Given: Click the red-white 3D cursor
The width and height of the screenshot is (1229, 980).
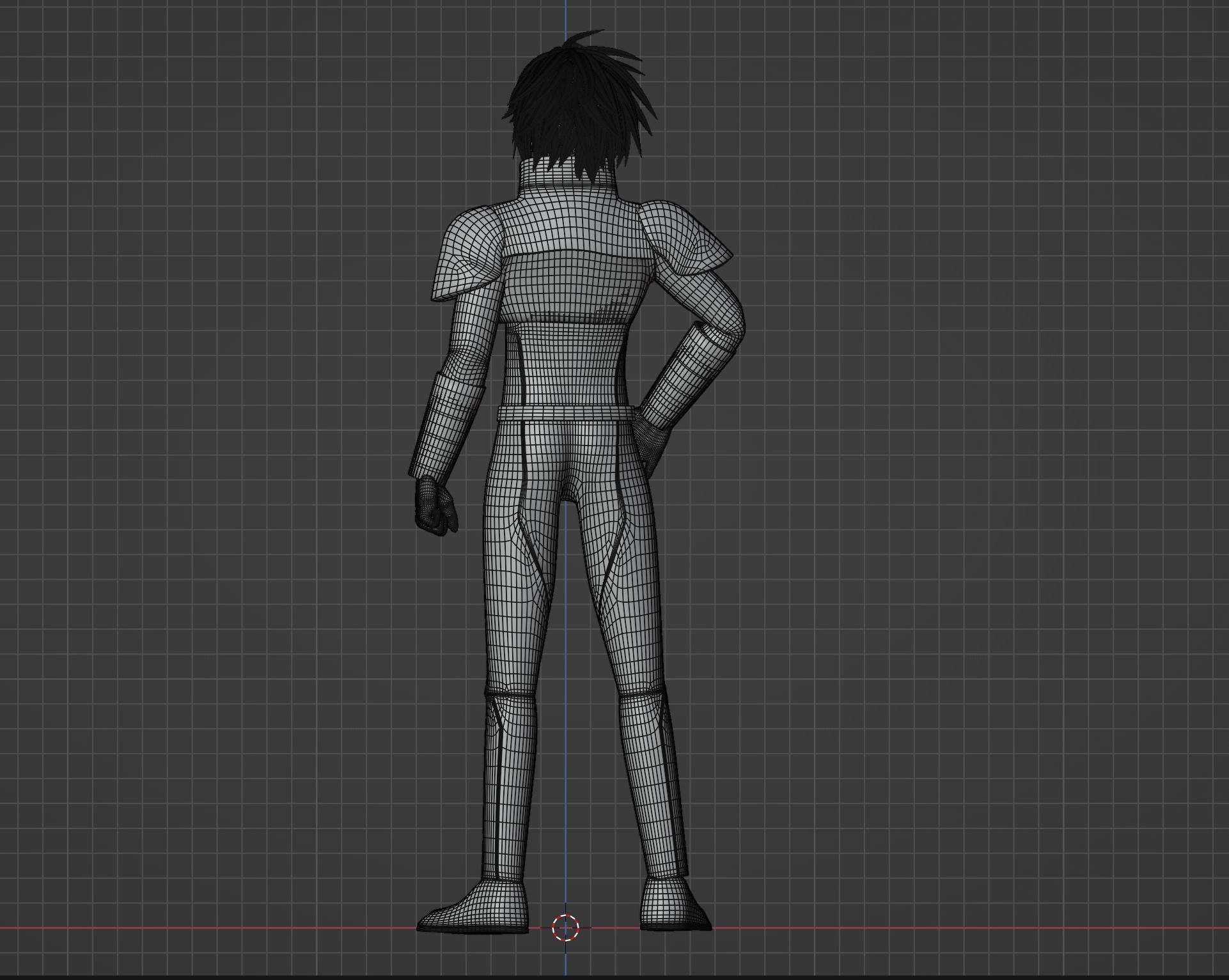Looking at the screenshot, I should point(565,928).
